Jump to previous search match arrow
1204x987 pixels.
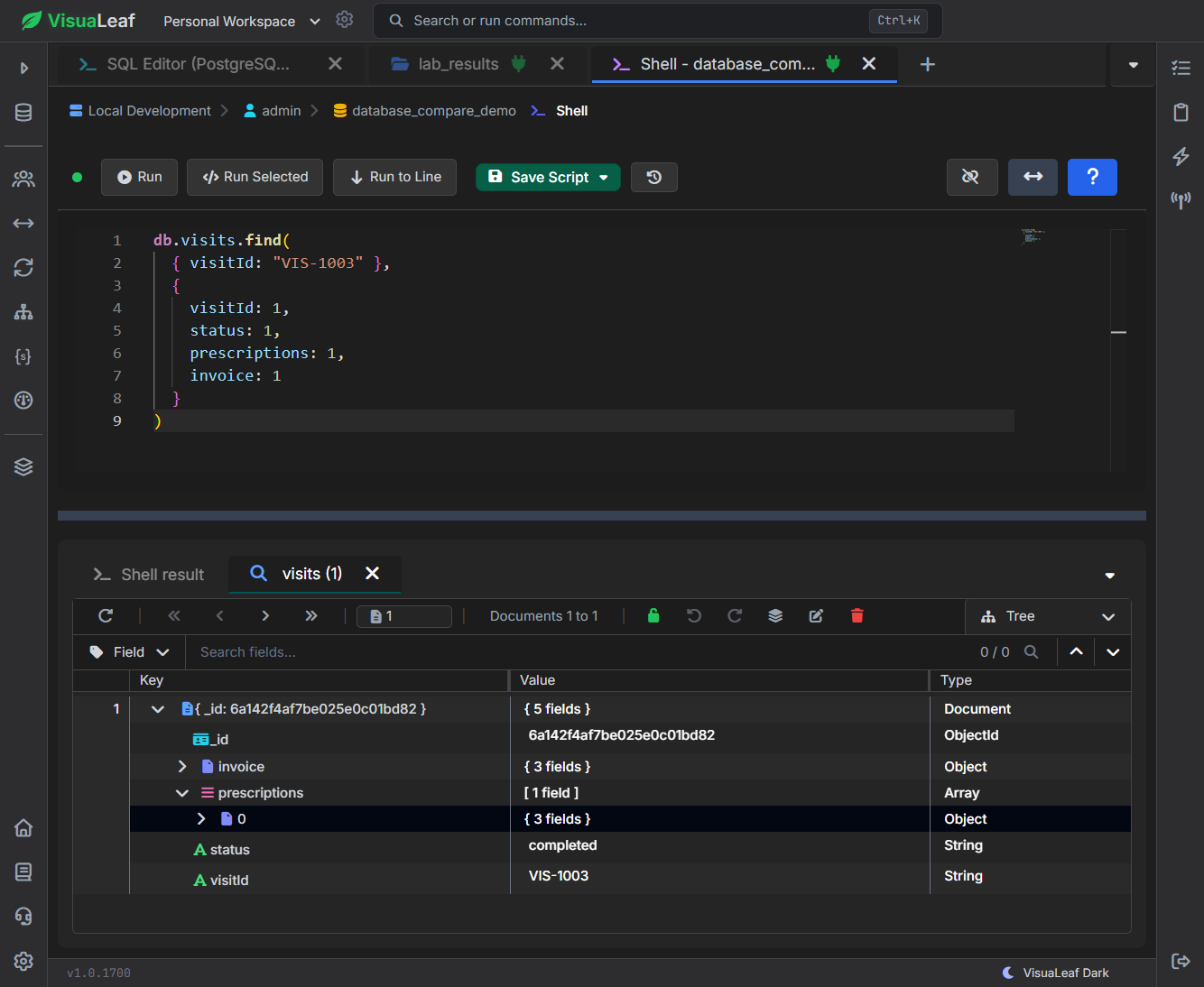1076,652
